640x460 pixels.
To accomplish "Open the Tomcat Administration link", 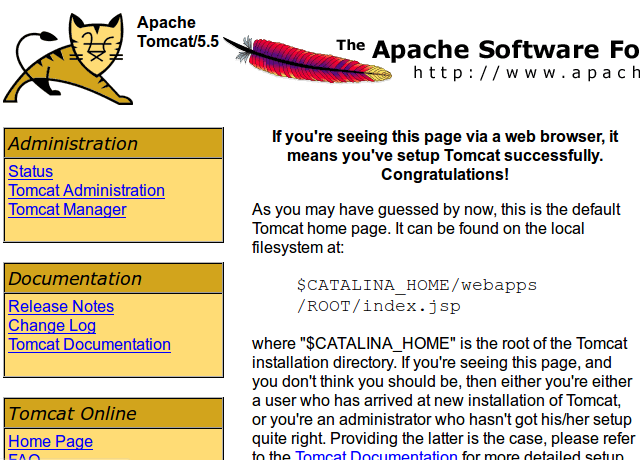I will pos(87,191).
